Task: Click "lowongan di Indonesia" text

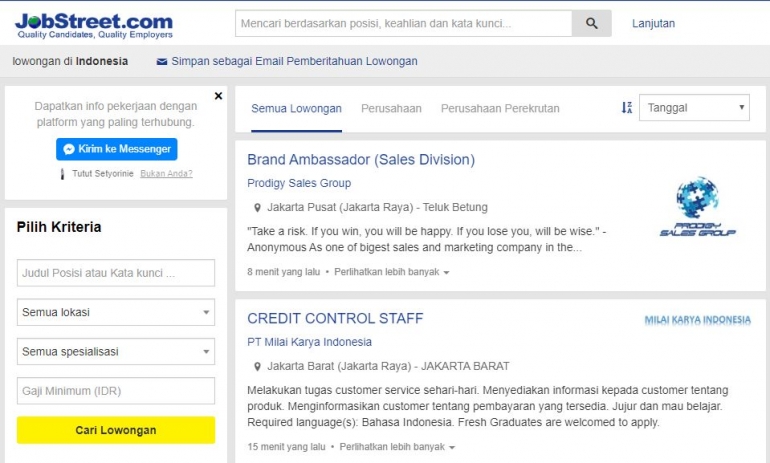Action: pos(70,61)
